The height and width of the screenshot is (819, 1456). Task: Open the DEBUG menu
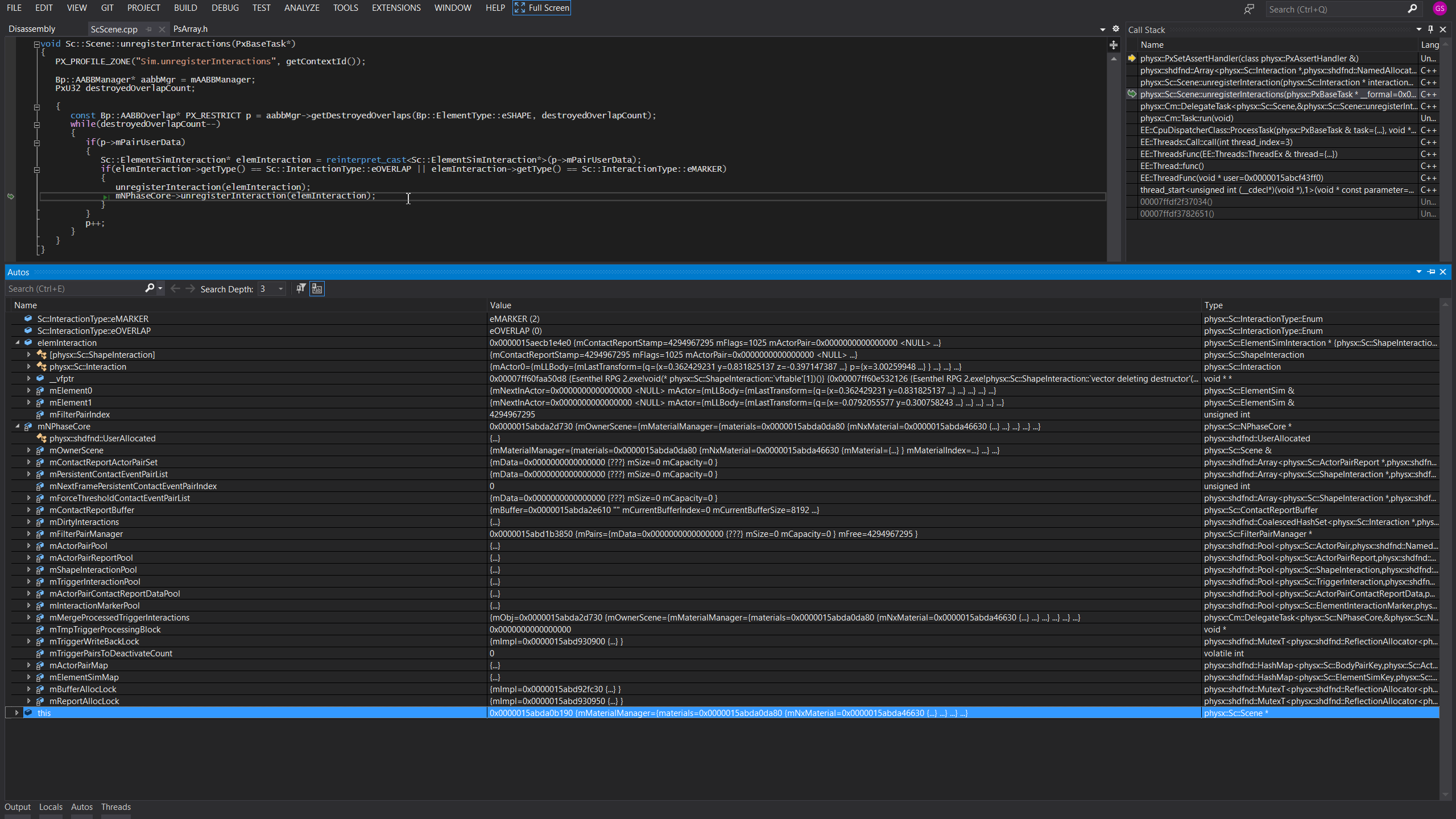tap(225, 7)
